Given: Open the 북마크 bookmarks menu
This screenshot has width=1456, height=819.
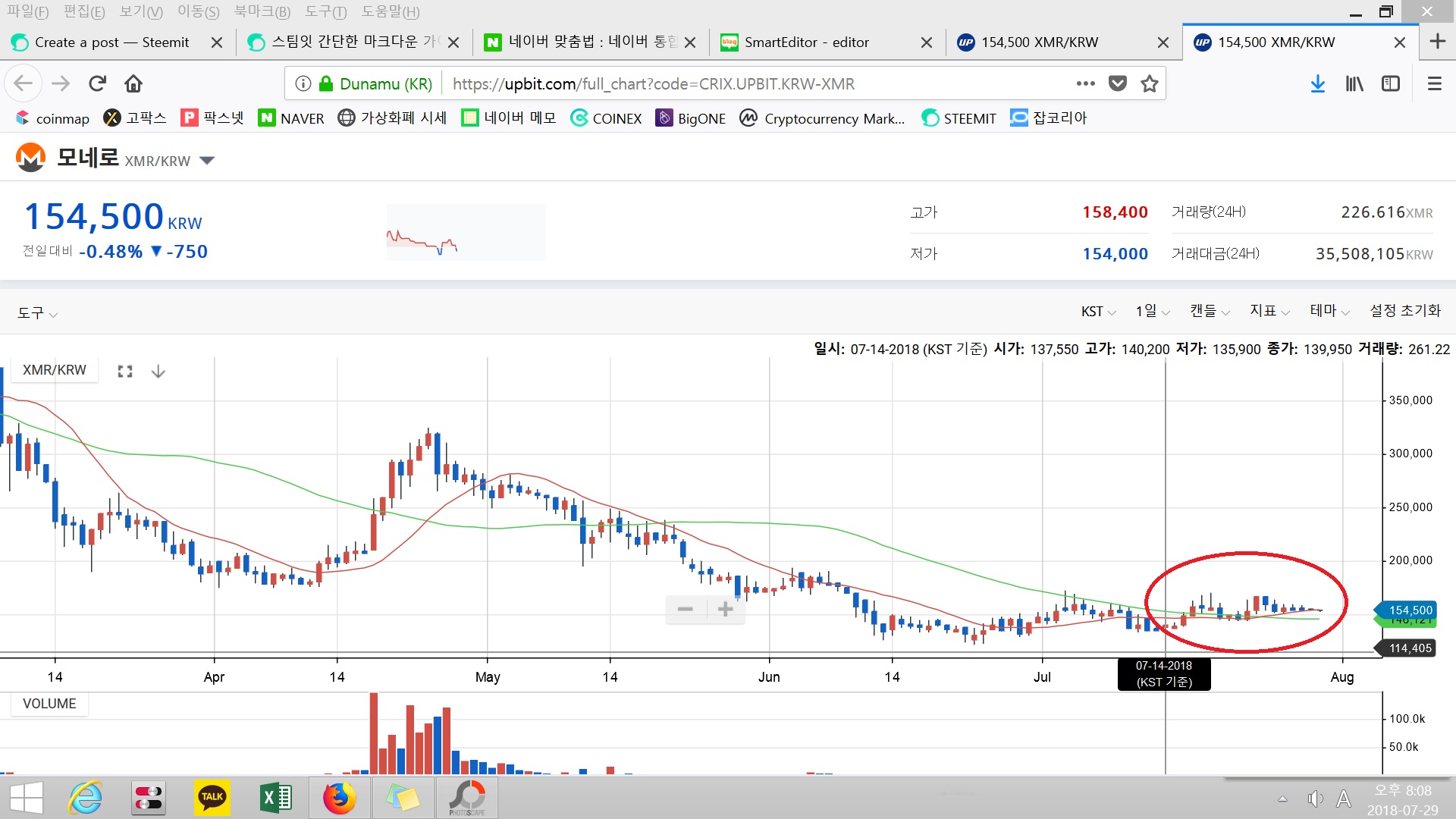Looking at the screenshot, I should click(x=262, y=11).
